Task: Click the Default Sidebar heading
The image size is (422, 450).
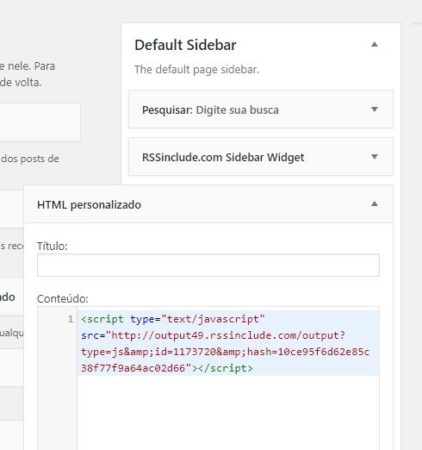Action: click(x=185, y=45)
